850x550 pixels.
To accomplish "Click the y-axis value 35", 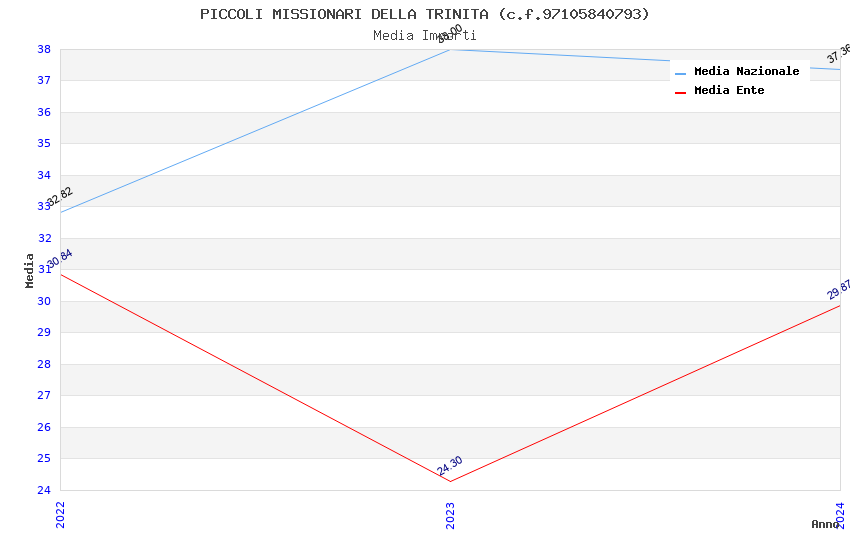I will pos(44,144).
